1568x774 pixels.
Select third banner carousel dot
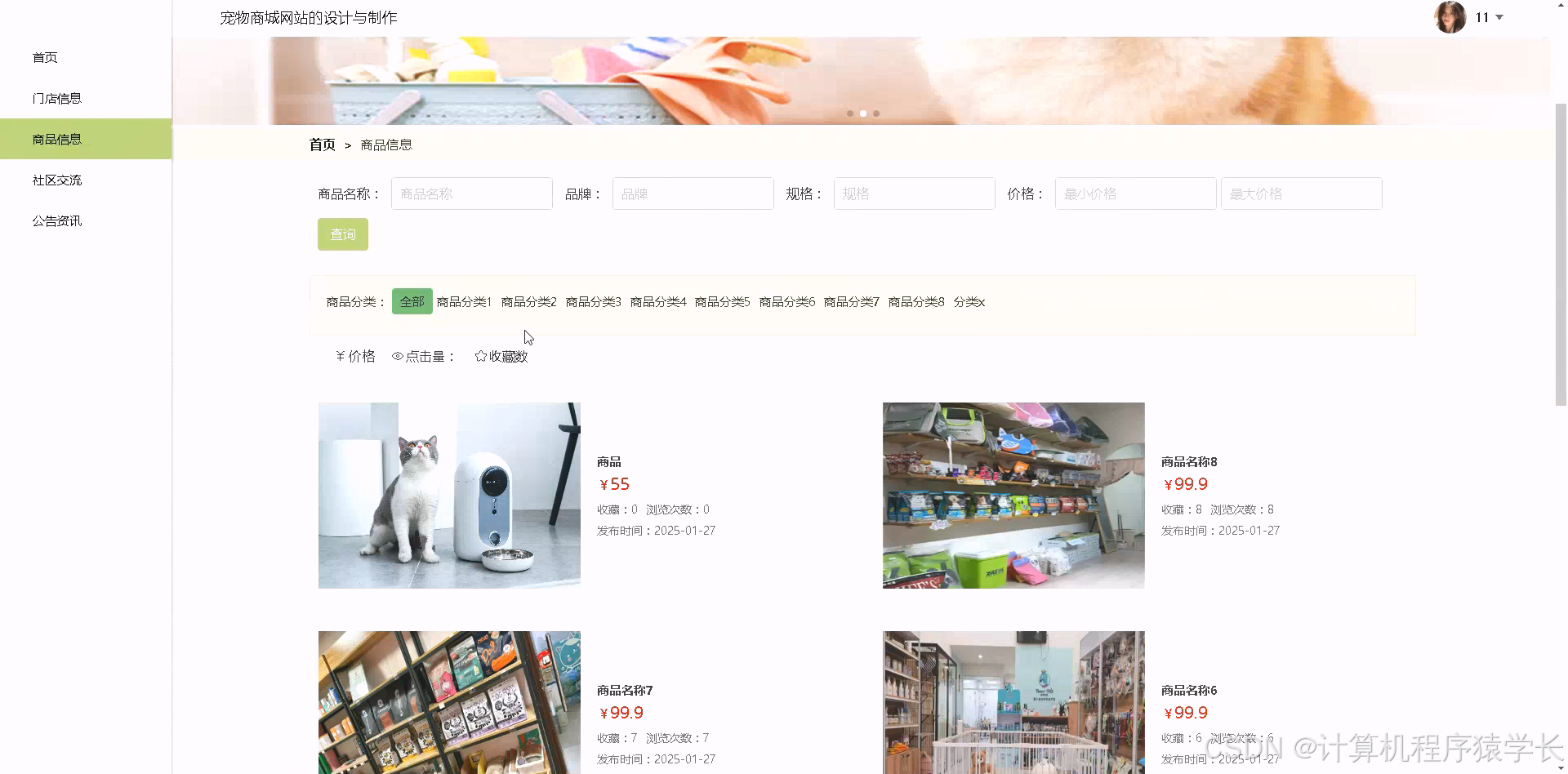click(876, 113)
